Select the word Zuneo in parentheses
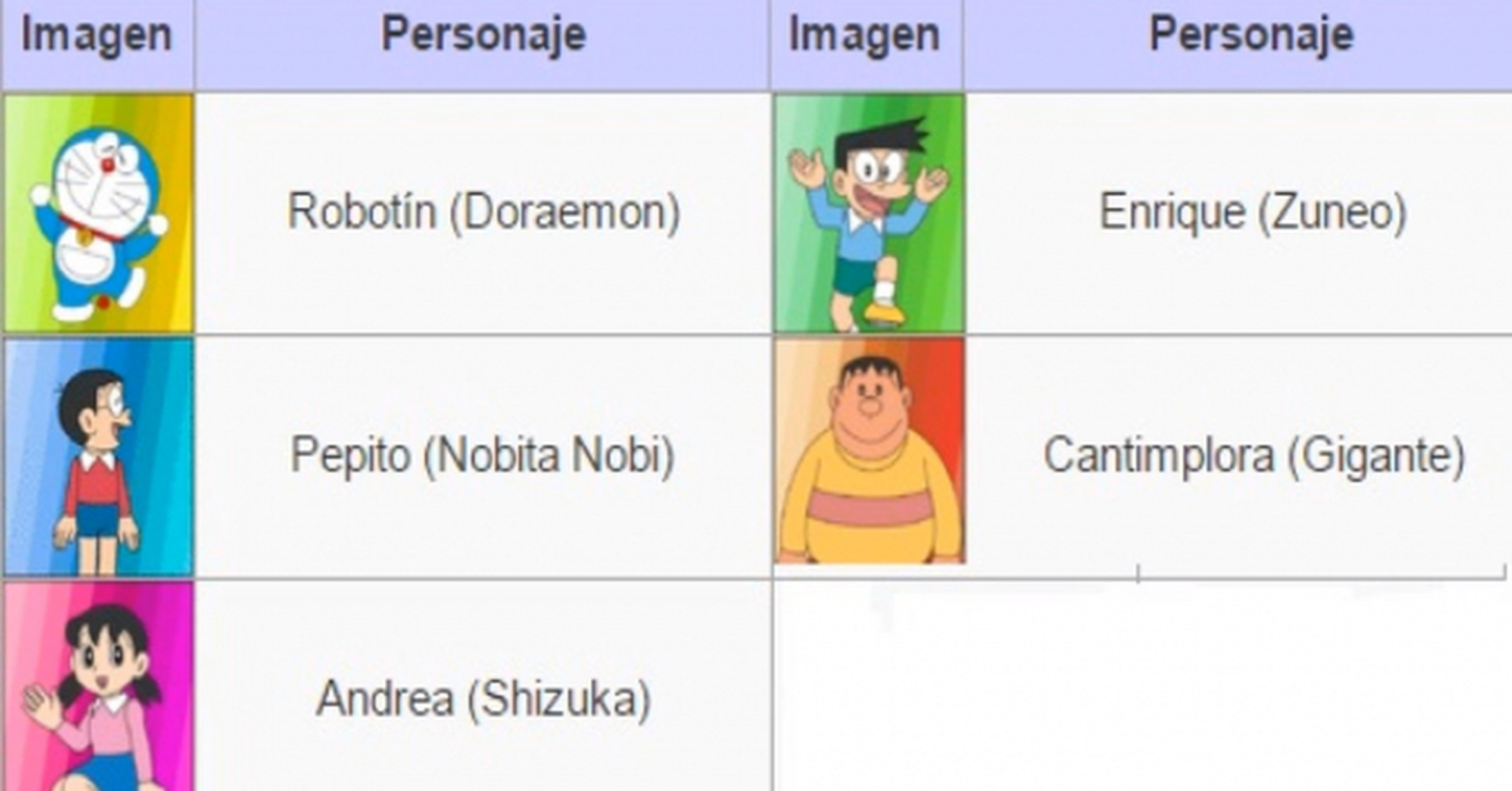 pyautogui.click(x=1331, y=212)
